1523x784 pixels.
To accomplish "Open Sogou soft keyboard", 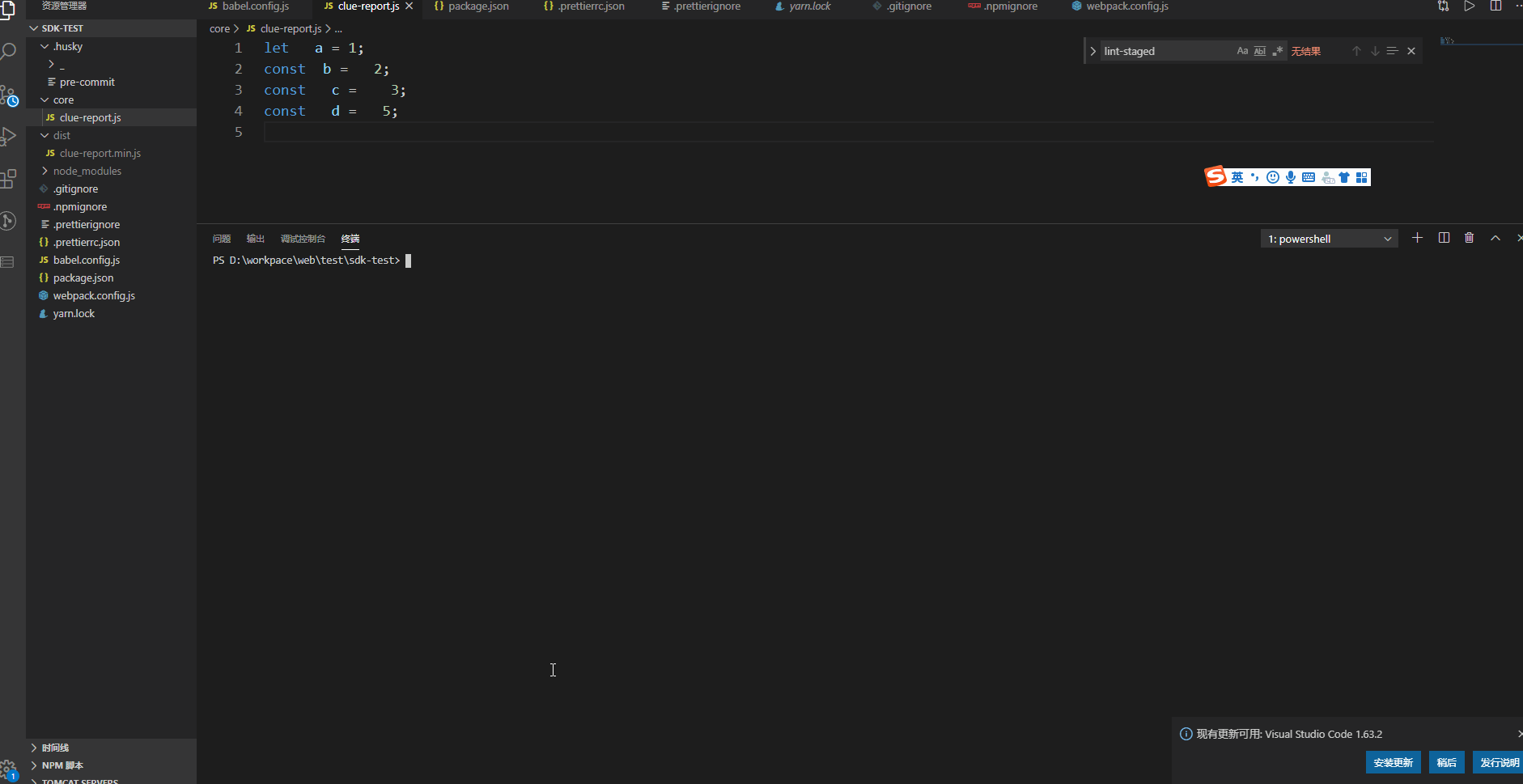I will [x=1309, y=177].
